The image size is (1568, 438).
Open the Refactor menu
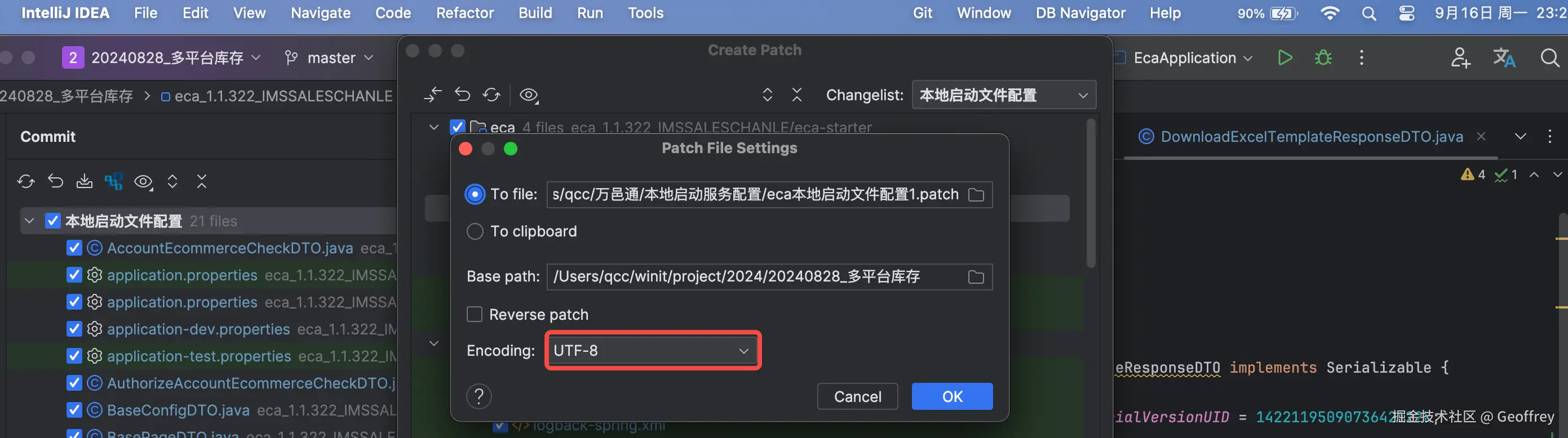464,13
